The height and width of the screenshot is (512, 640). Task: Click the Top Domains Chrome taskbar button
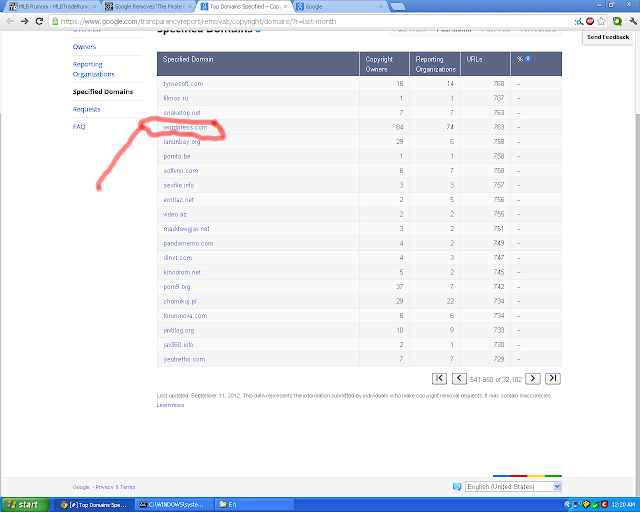94,505
